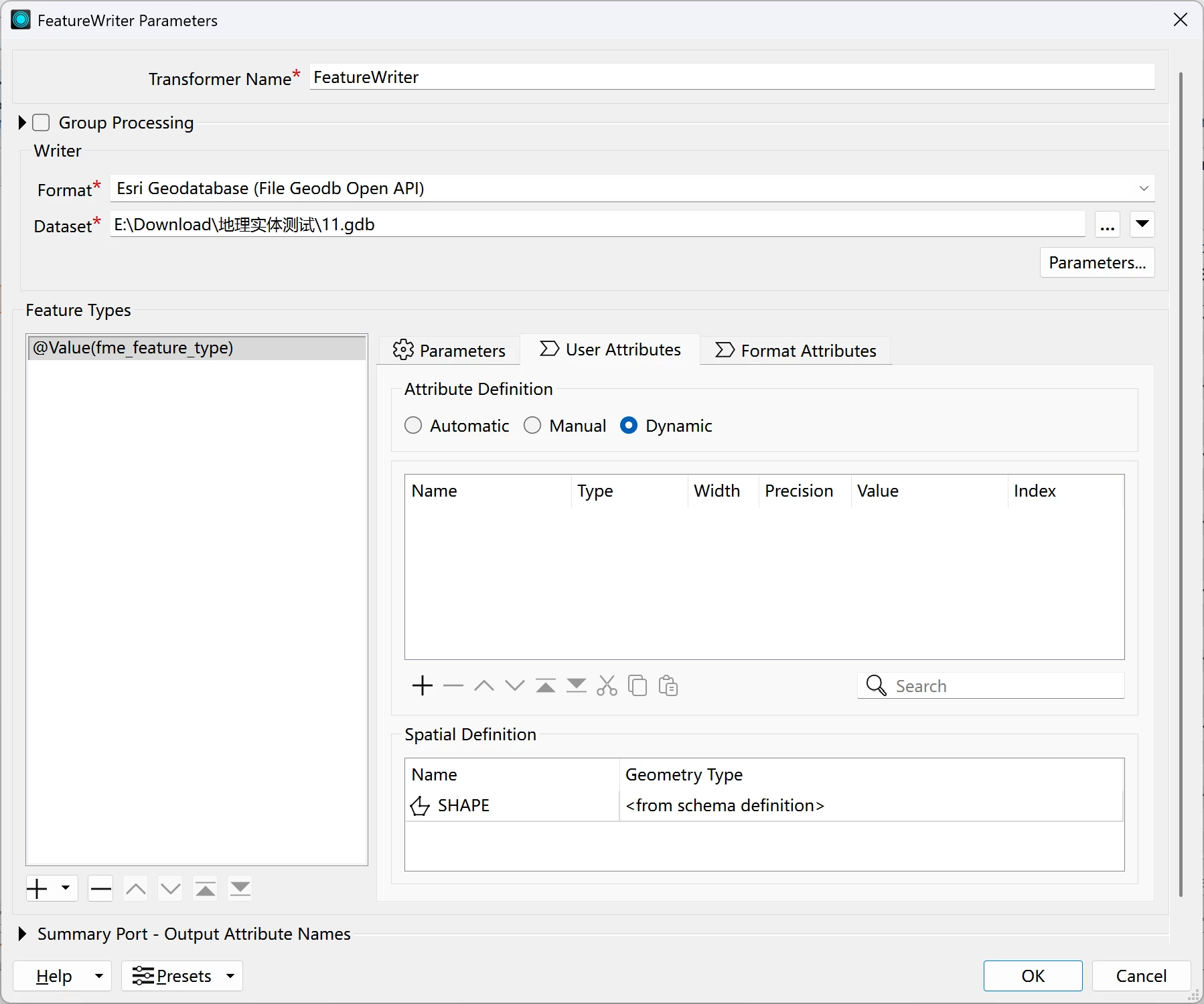Select Dynamic attribute definition
The width and height of the screenshot is (1204, 1004).
(x=629, y=426)
